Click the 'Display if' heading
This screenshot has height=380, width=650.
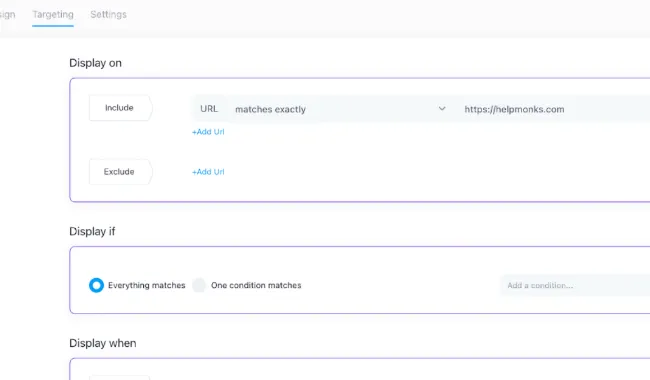92,231
